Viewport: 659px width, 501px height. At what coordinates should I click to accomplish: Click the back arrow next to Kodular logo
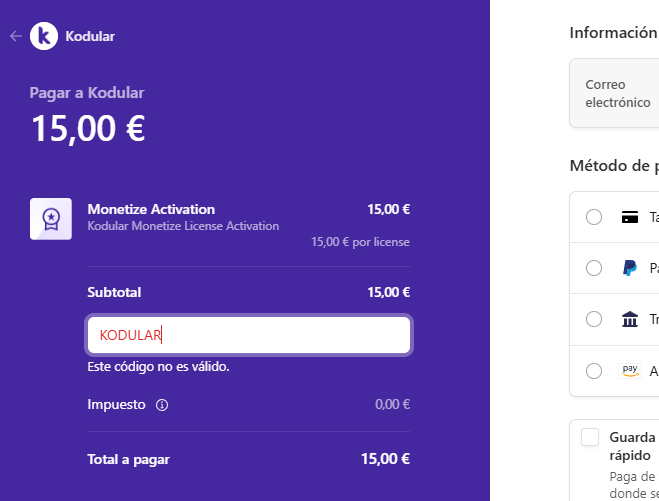click(15, 36)
